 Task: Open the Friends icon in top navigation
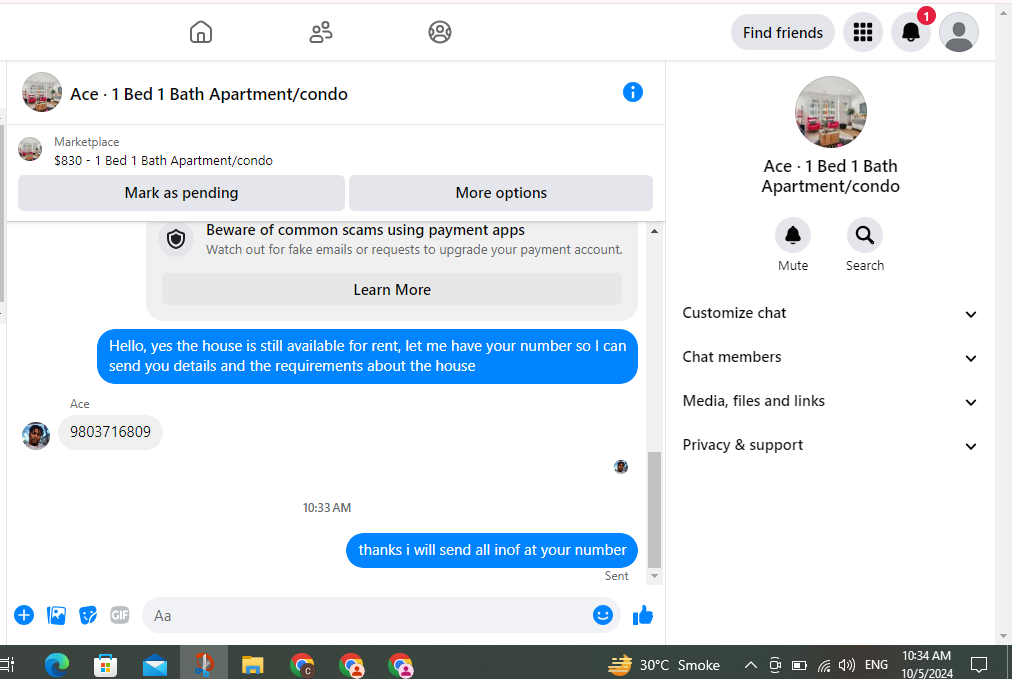coord(321,32)
